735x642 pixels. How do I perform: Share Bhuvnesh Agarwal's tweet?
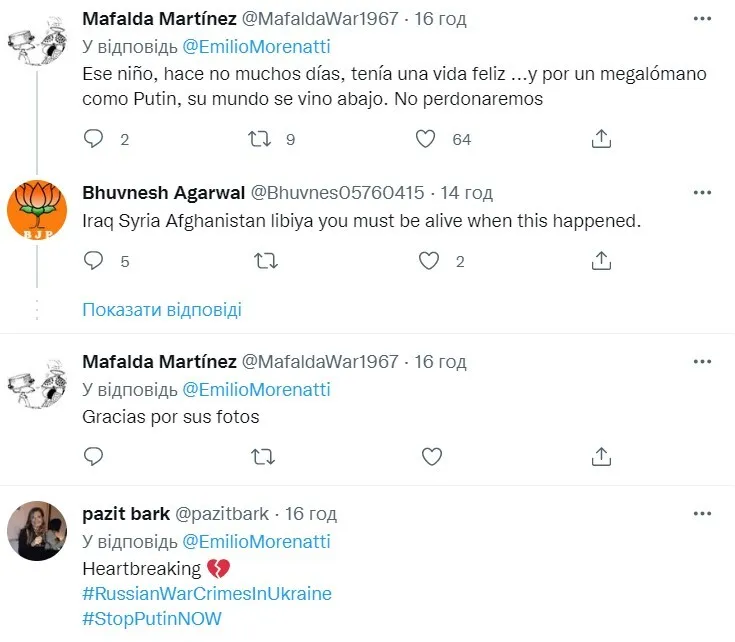(x=601, y=261)
